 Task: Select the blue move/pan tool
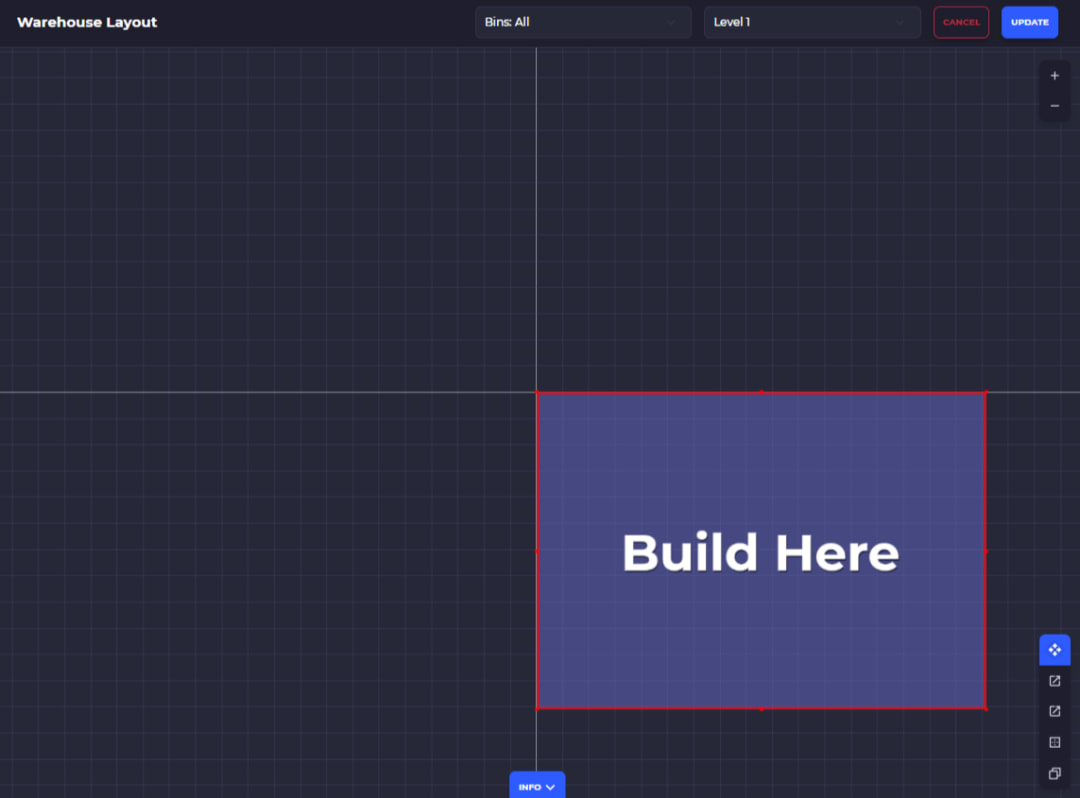click(1055, 650)
